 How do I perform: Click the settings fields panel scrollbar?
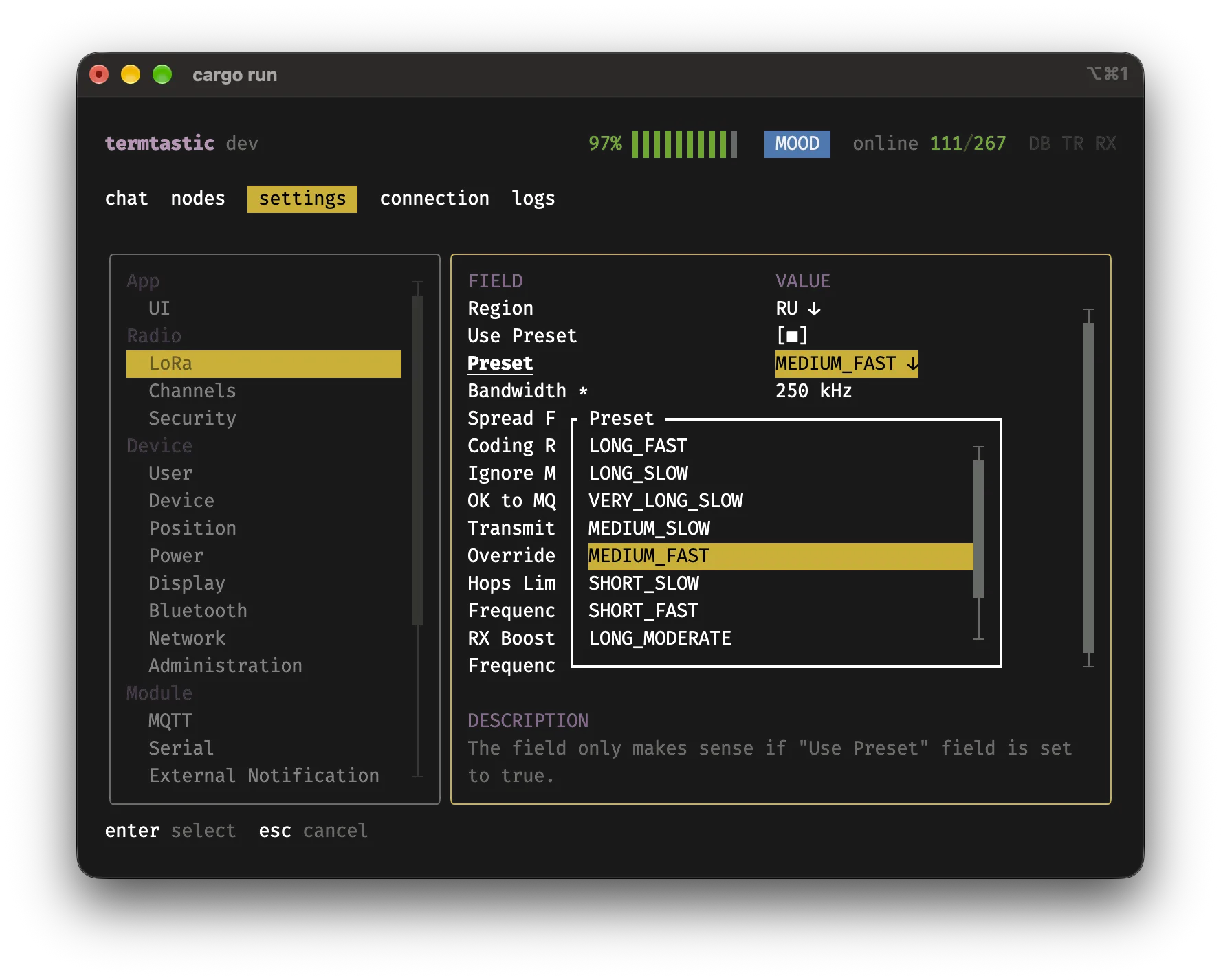[1089, 487]
